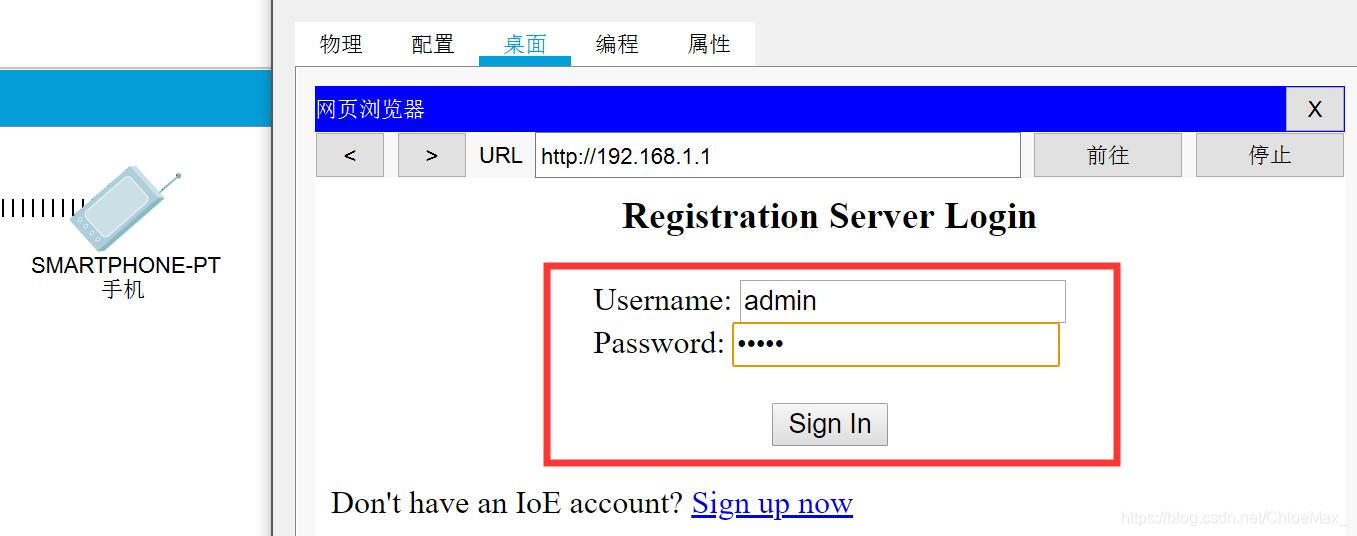Screen dimensions: 1357x536
Task: Focus the URL address field
Action: [x=778, y=156]
